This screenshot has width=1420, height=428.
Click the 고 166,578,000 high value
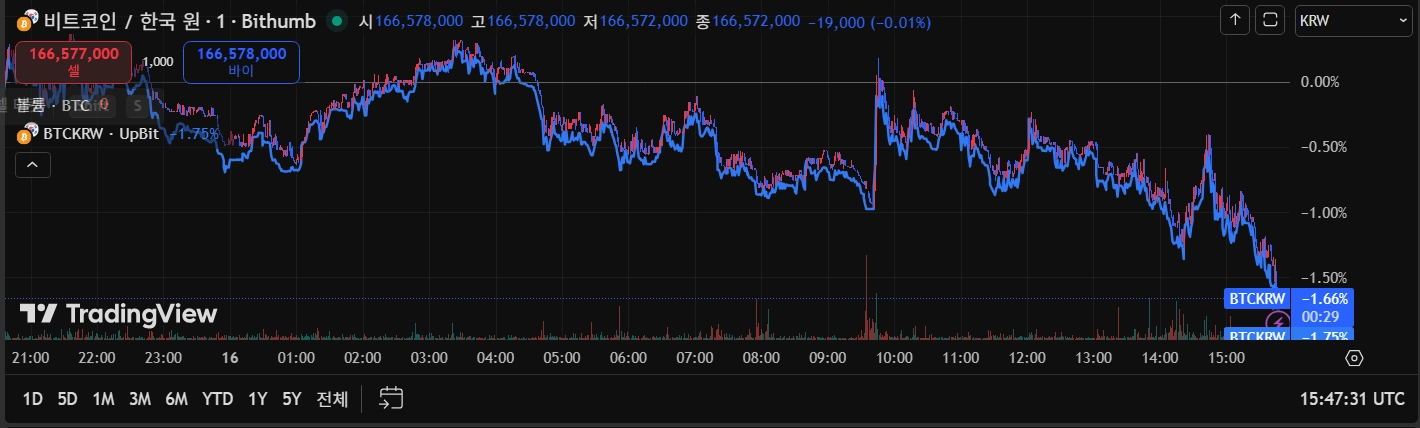click(523, 21)
